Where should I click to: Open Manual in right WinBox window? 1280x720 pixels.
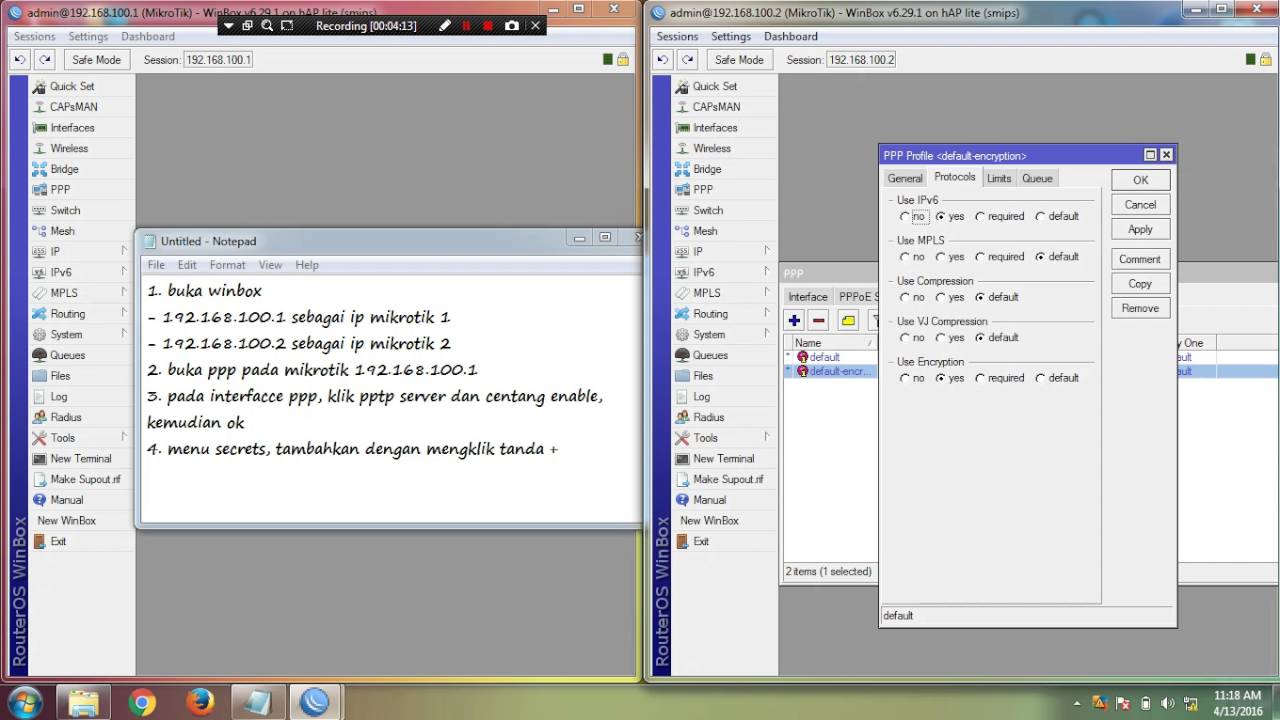click(709, 500)
